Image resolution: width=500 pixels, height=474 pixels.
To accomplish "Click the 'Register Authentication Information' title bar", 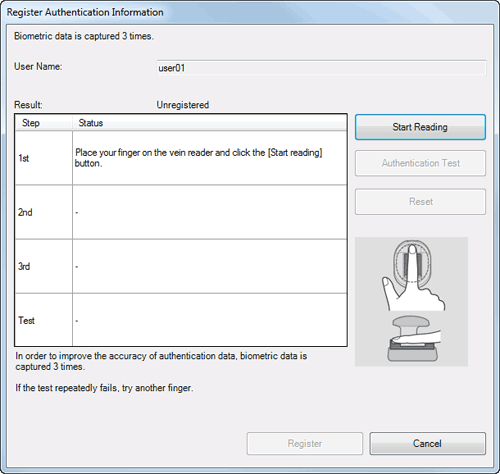I will 250,12.
